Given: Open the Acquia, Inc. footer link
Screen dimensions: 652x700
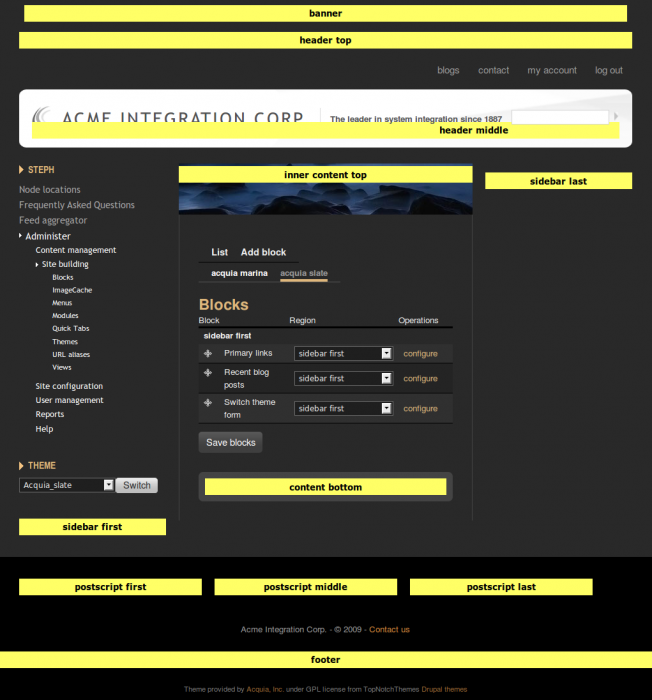Looking at the screenshot, I should coord(265,689).
